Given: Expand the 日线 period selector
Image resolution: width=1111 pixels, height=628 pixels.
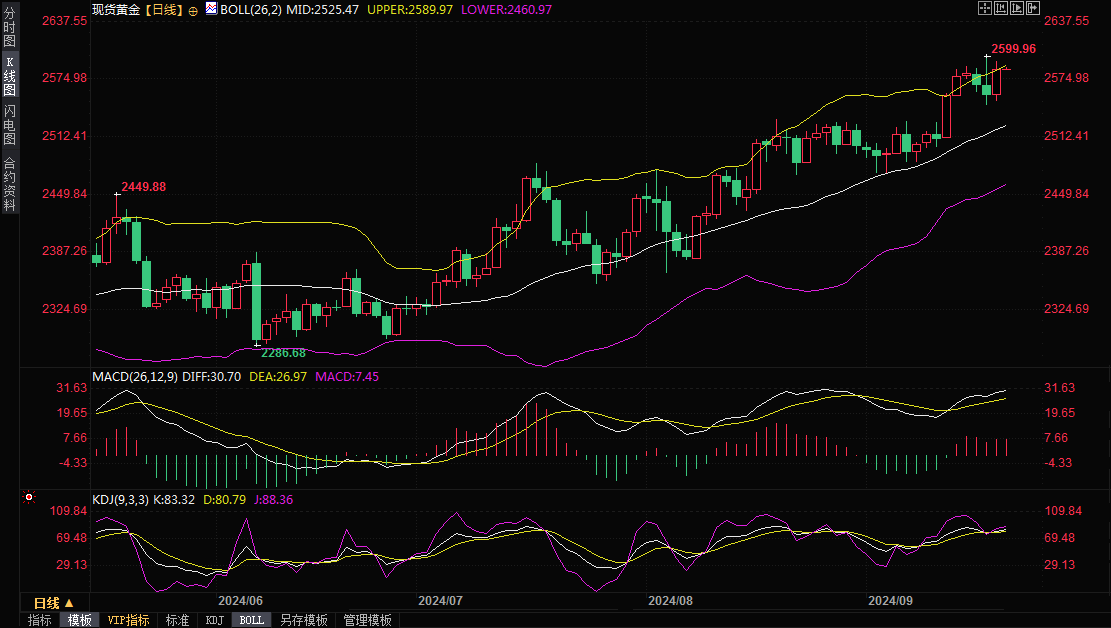Looking at the screenshot, I should [x=53, y=603].
